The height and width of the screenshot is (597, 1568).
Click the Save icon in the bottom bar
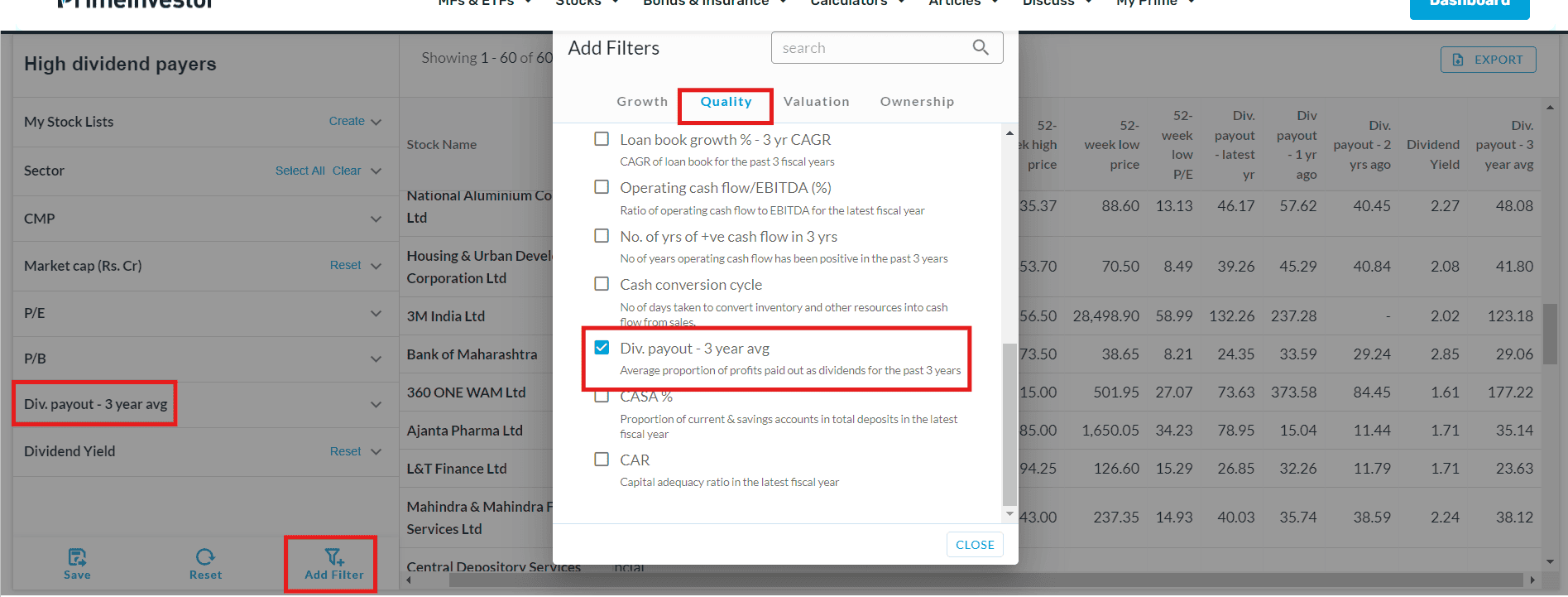click(x=77, y=556)
